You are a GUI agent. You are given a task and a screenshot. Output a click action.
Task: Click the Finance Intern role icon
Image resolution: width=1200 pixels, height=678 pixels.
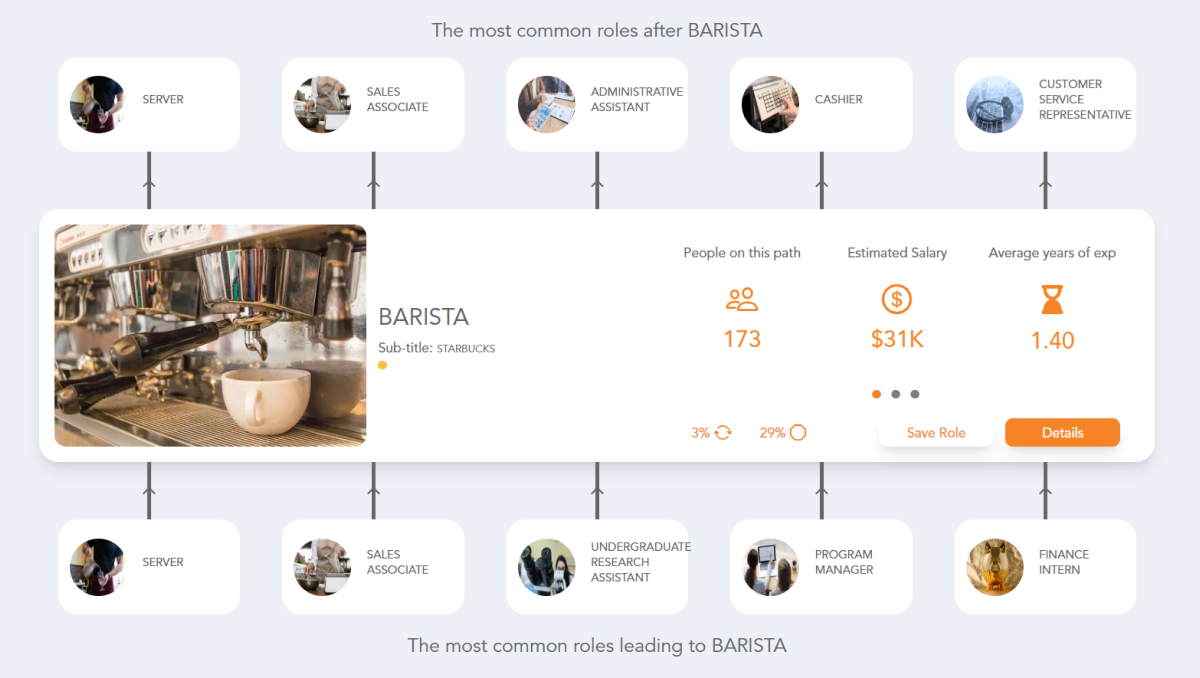click(994, 566)
